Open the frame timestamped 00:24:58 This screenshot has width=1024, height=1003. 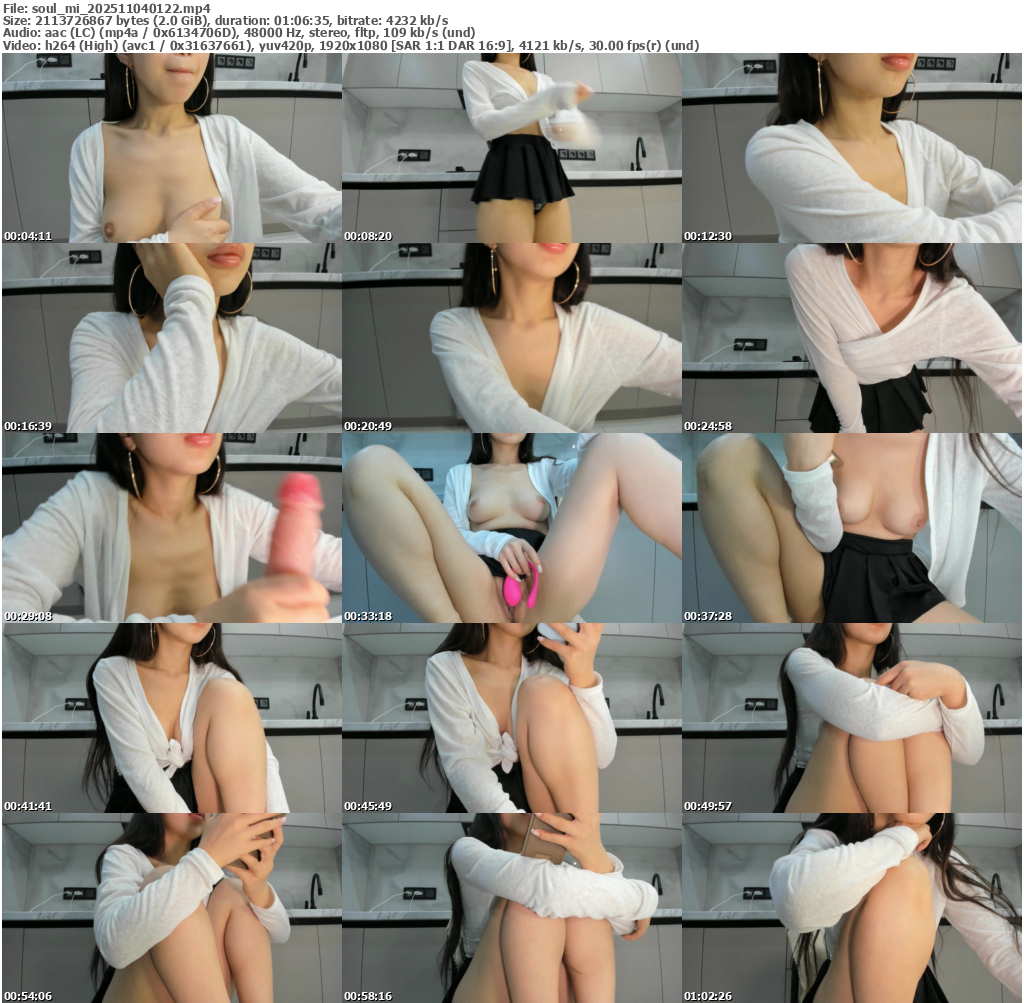(x=852, y=338)
